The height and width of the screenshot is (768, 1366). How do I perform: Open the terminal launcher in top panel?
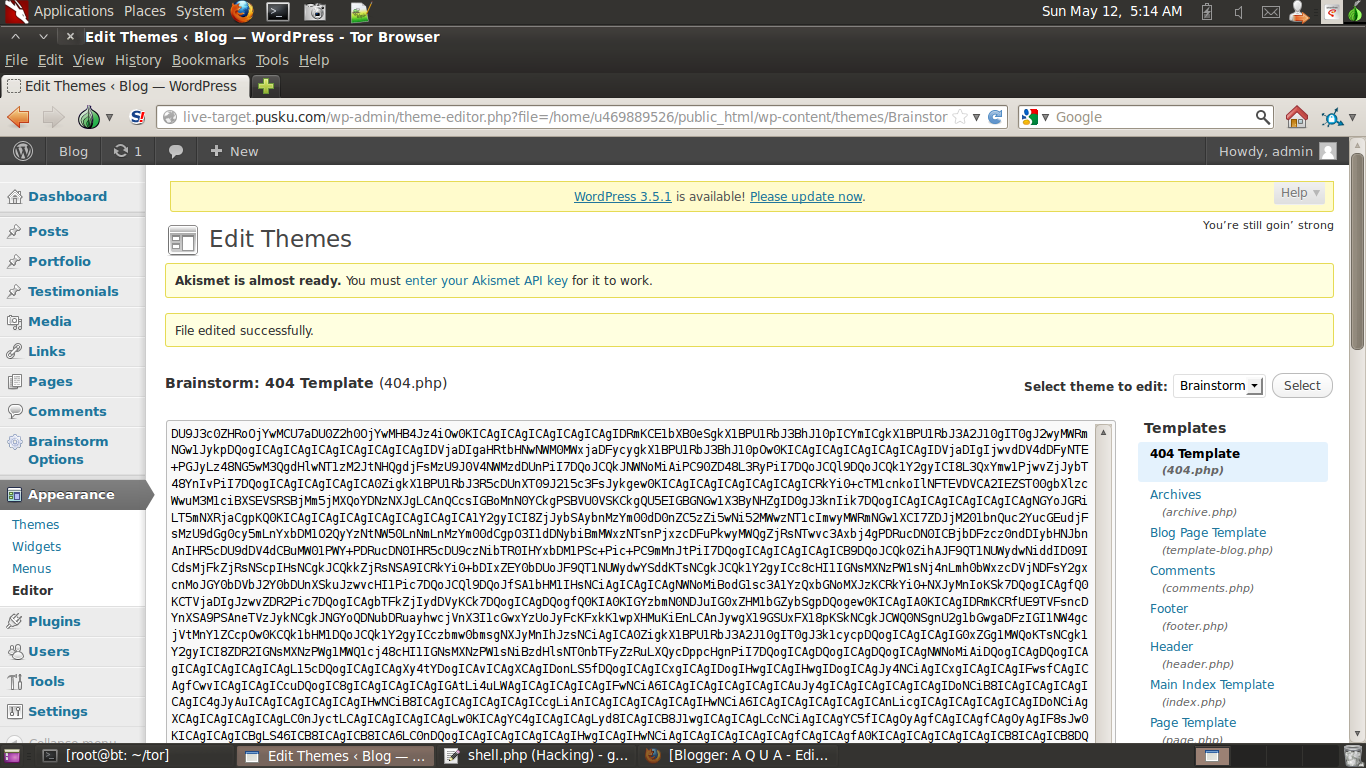click(x=278, y=12)
